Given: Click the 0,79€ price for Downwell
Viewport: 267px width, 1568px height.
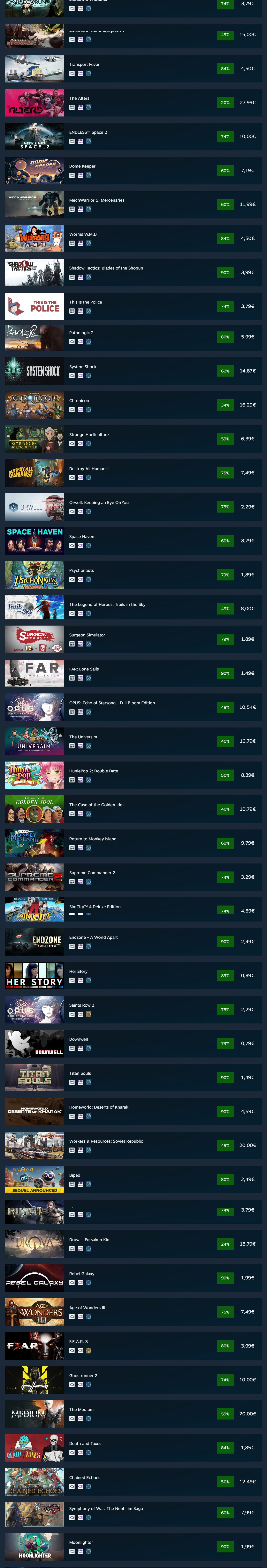Looking at the screenshot, I should [247, 1044].
